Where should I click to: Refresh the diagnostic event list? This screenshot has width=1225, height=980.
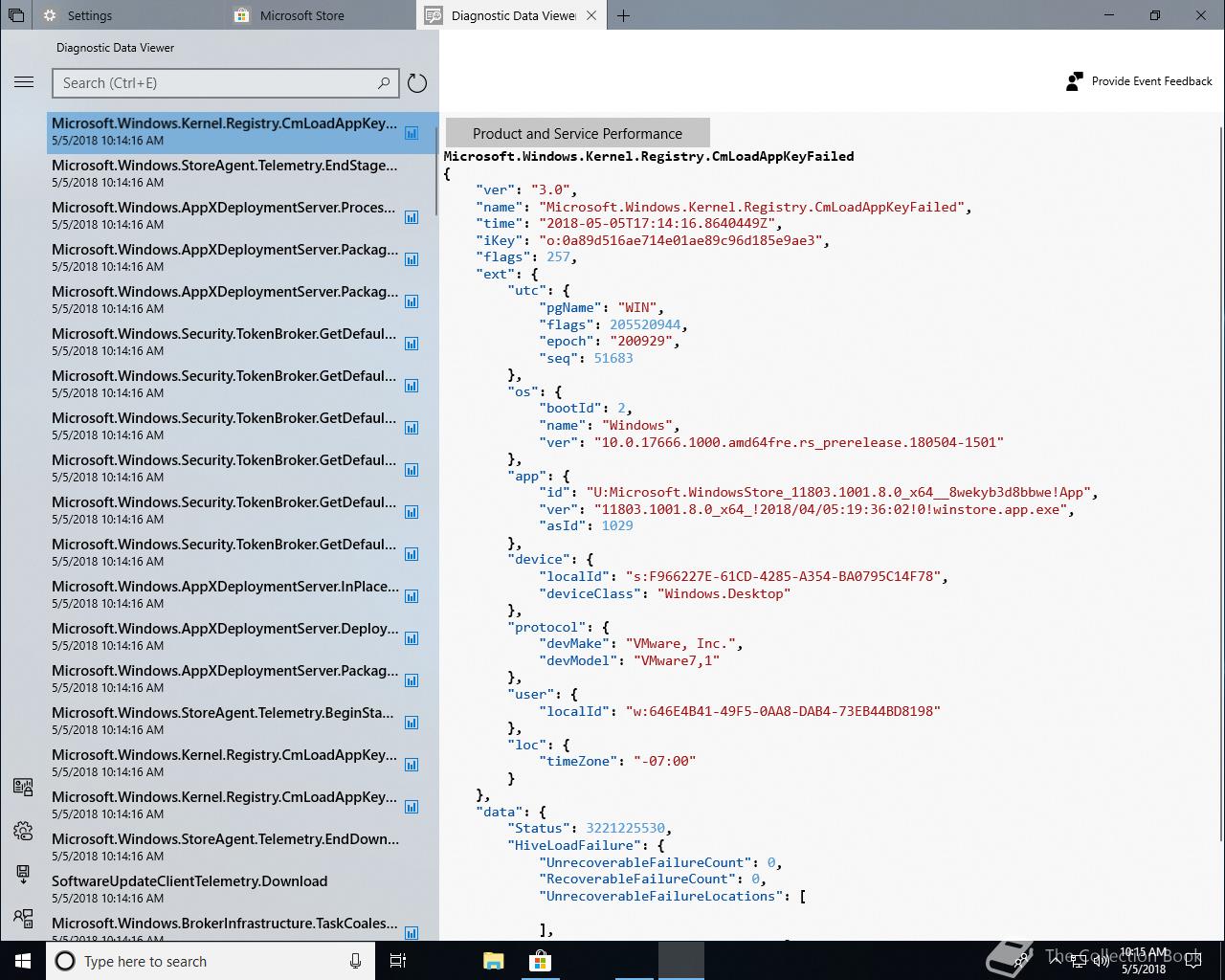417,83
